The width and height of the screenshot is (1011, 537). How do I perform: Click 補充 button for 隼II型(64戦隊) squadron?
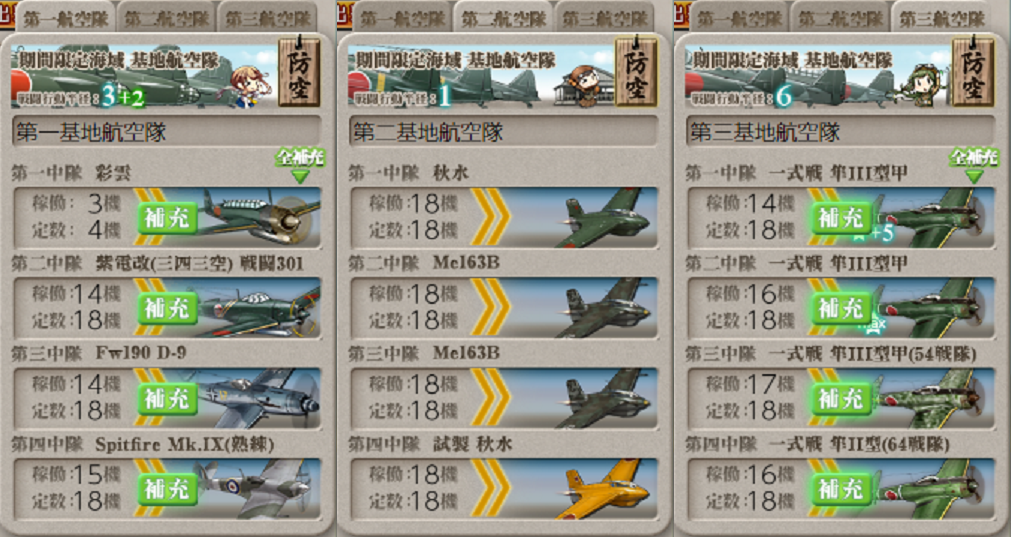click(x=841, y=490)
